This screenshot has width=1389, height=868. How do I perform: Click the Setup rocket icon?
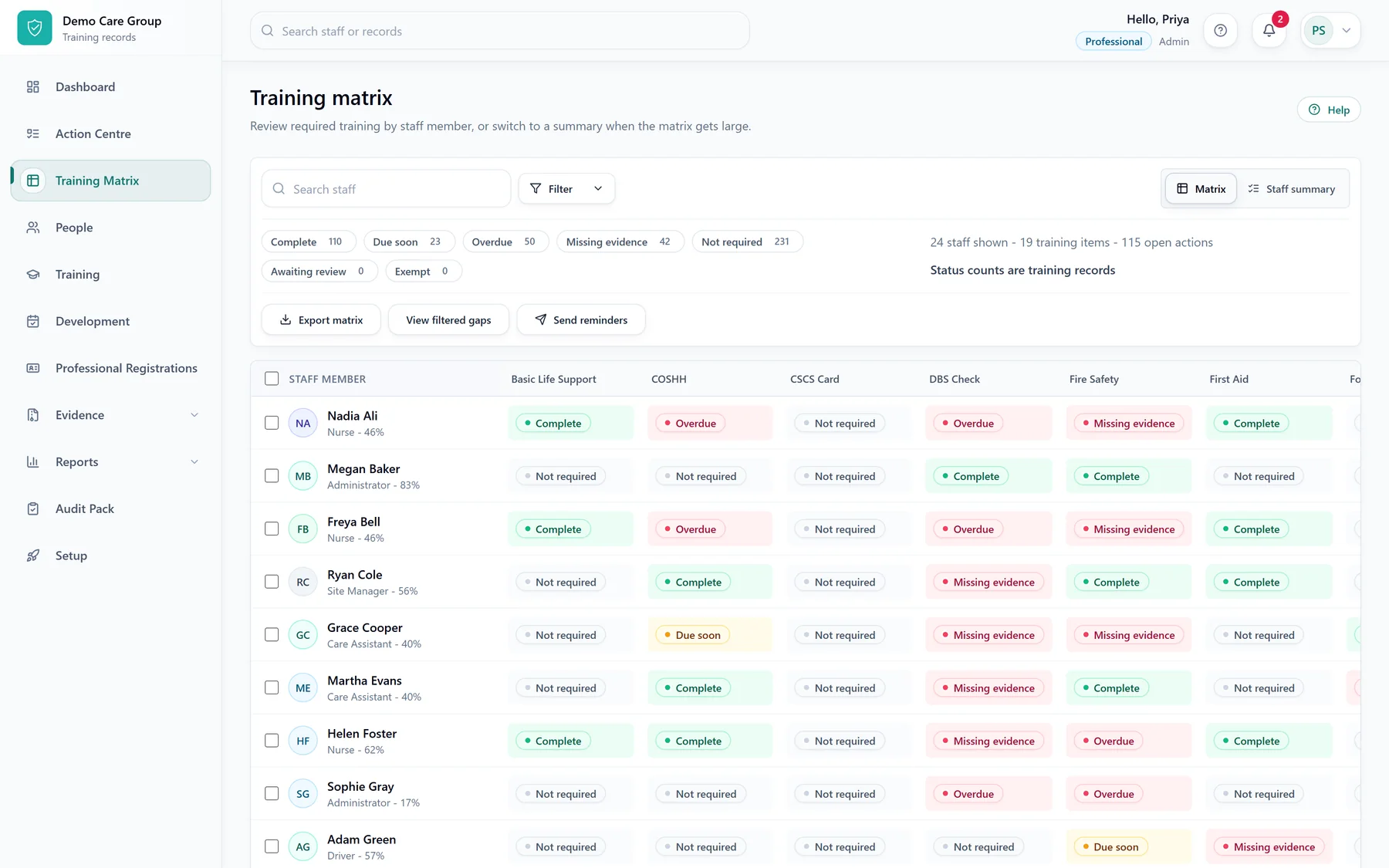click(33, 556)
